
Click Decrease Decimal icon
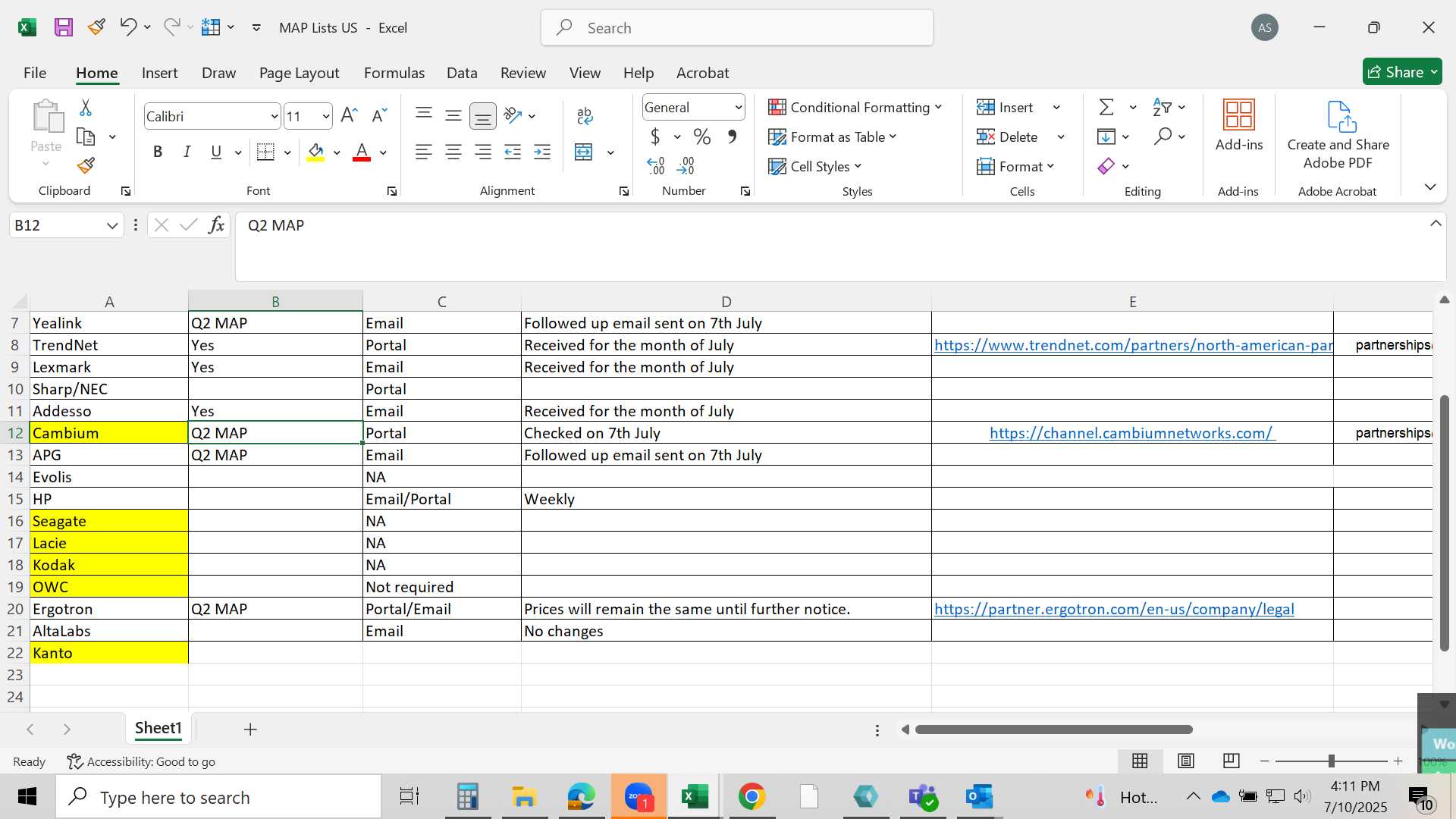point(686,165)
